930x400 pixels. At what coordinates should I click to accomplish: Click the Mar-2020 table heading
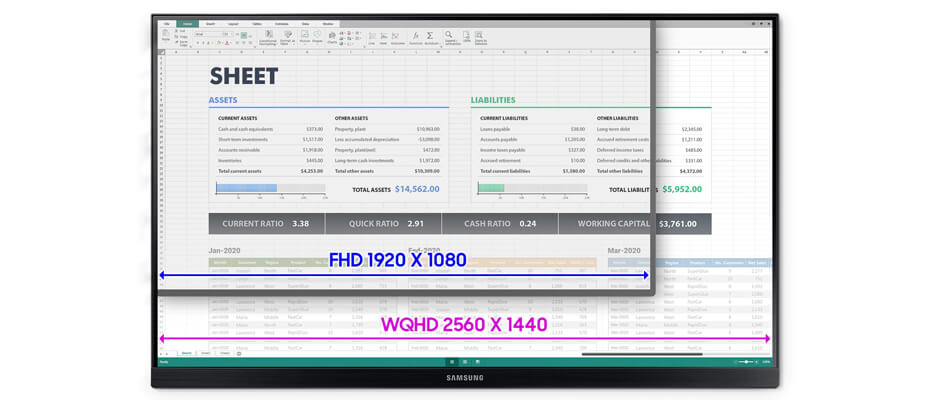tap(623, 251)
